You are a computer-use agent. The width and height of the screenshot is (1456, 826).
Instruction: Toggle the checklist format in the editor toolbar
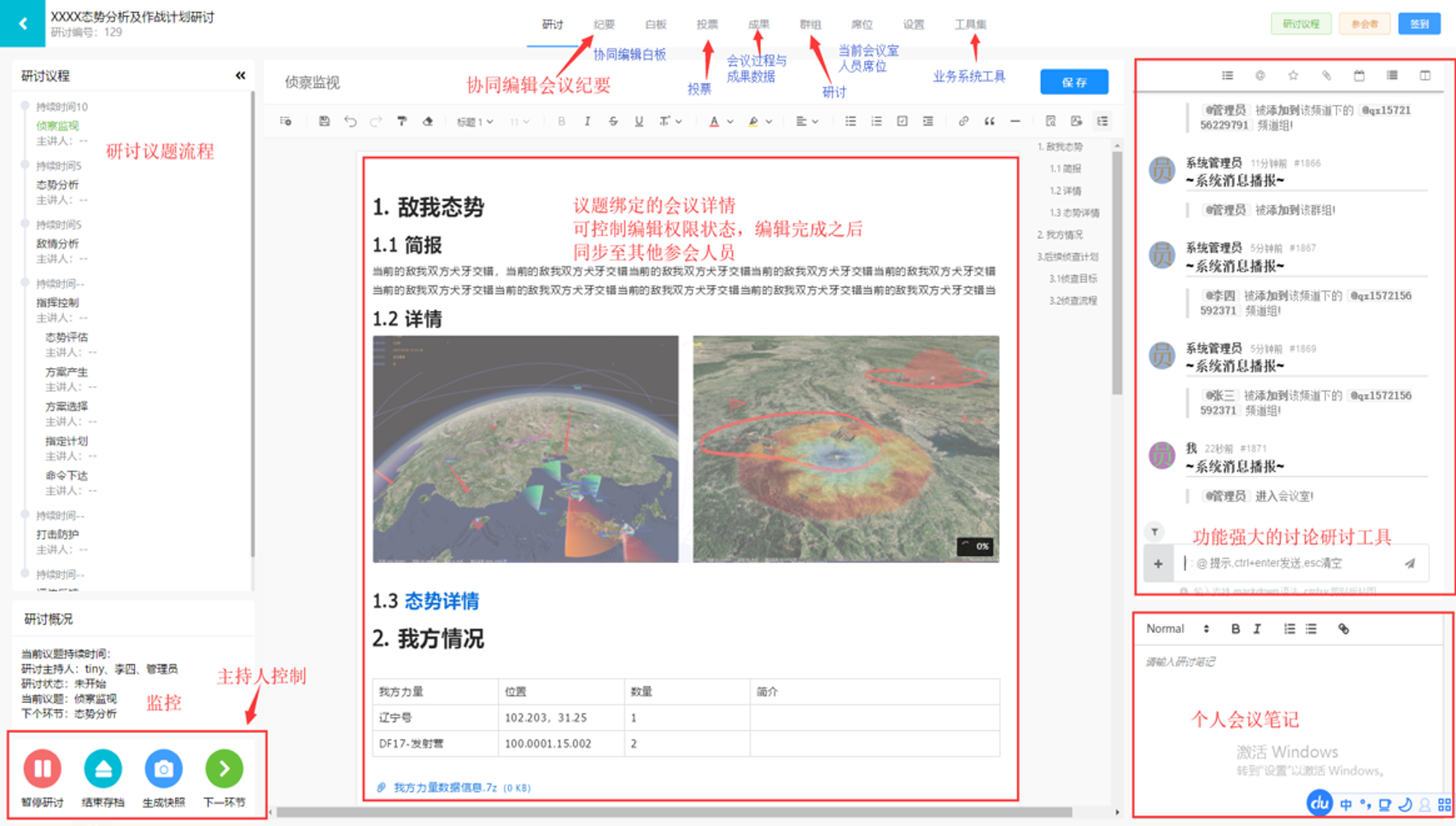pos(902,122)
